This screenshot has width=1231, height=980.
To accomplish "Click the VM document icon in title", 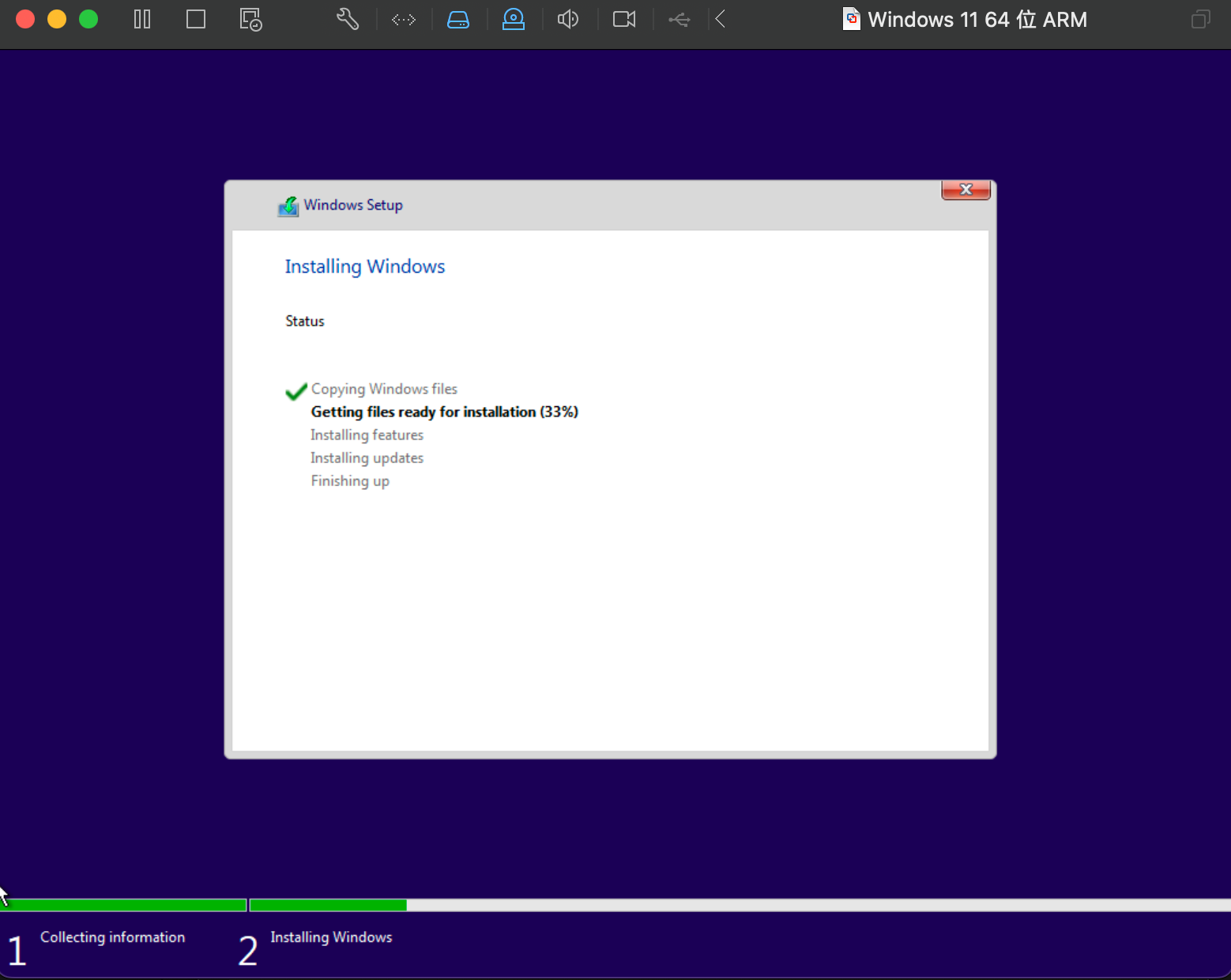I will coord(852,19).
